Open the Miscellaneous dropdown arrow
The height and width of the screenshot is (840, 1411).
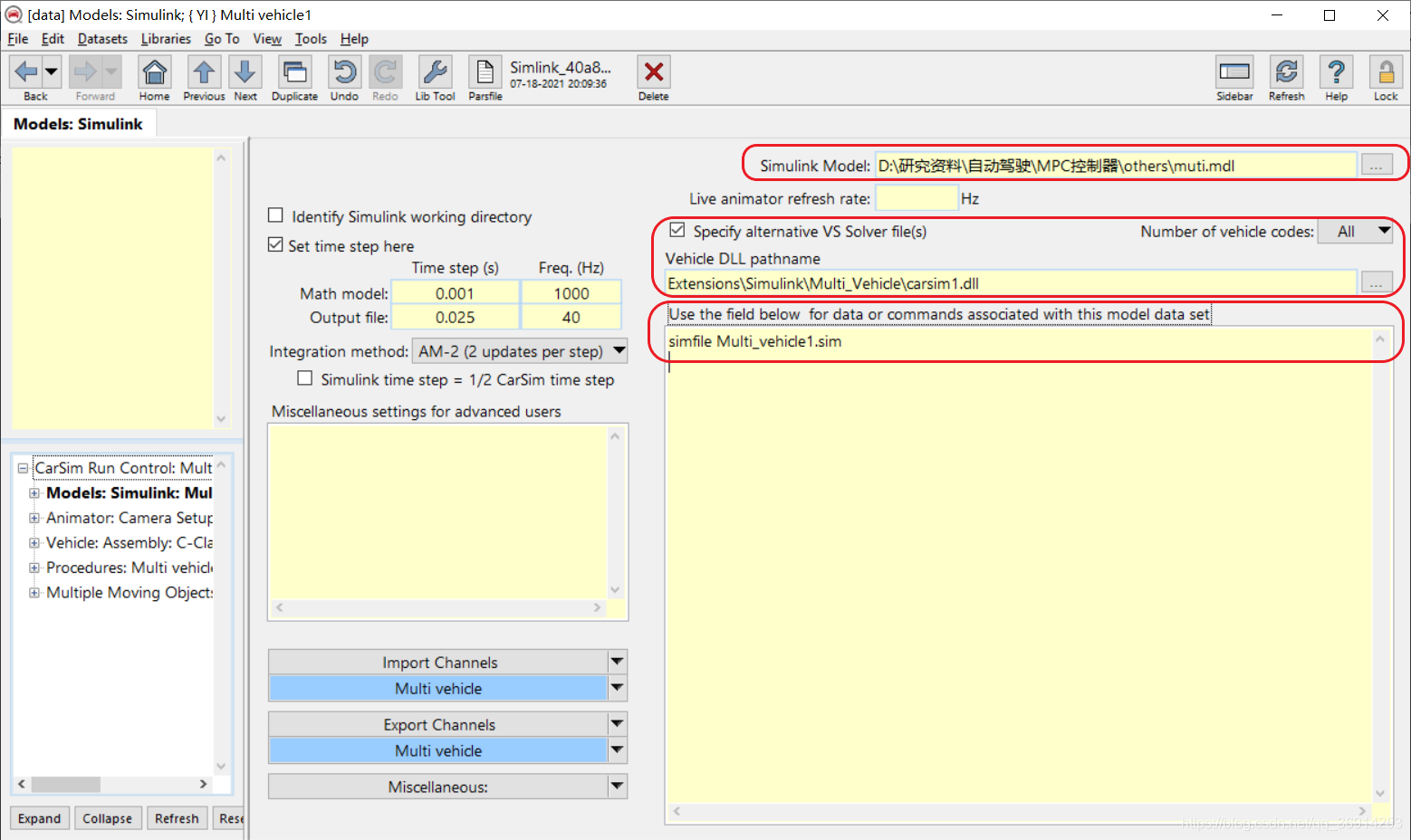coord(618,787)
